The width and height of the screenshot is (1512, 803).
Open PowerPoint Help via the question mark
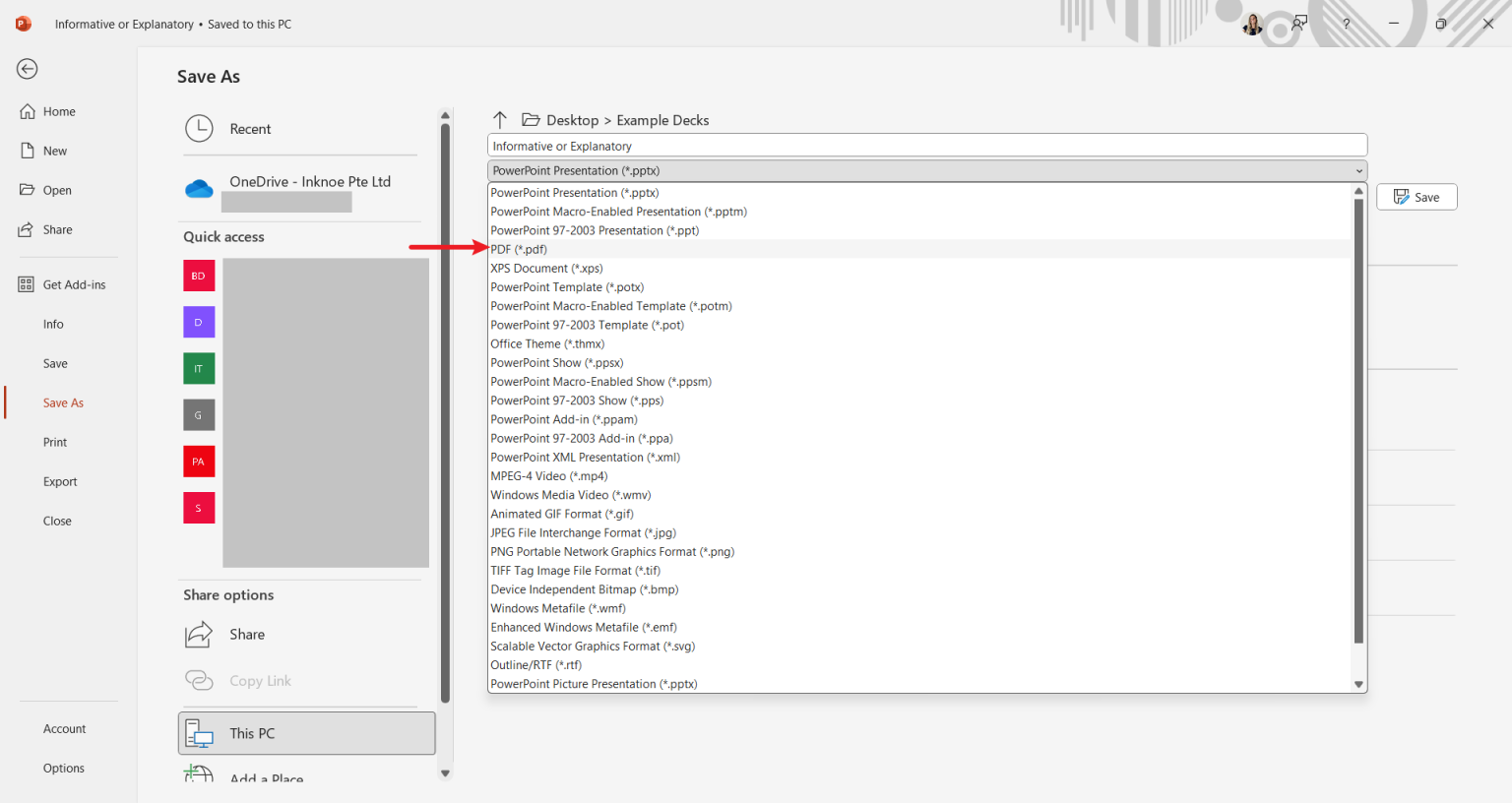coord(1346,23)
